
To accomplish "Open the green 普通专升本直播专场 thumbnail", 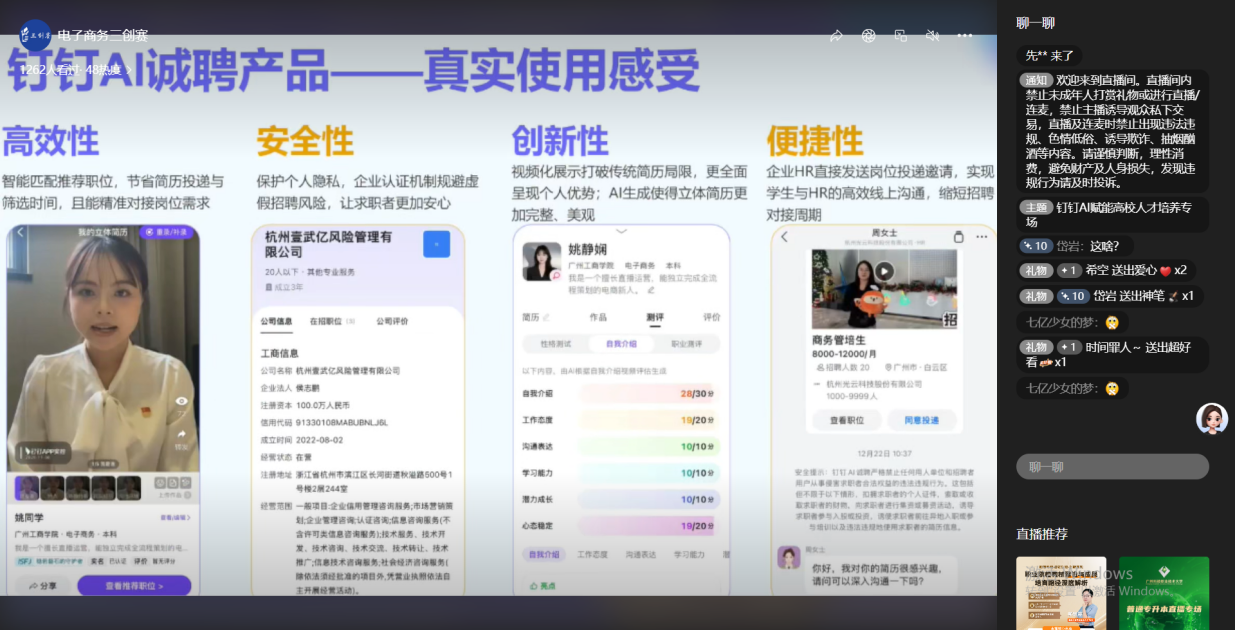I will (1163, 592).
